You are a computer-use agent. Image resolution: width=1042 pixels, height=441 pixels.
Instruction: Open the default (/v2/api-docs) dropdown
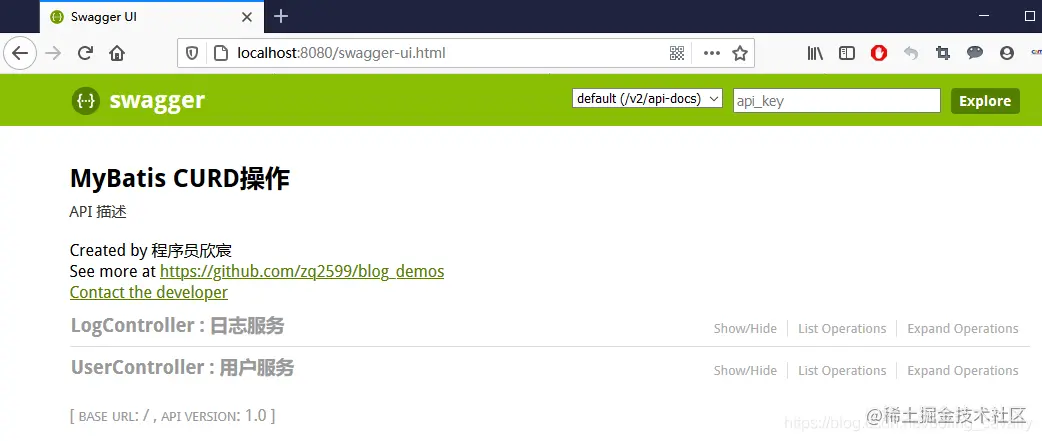coord(647,99)
